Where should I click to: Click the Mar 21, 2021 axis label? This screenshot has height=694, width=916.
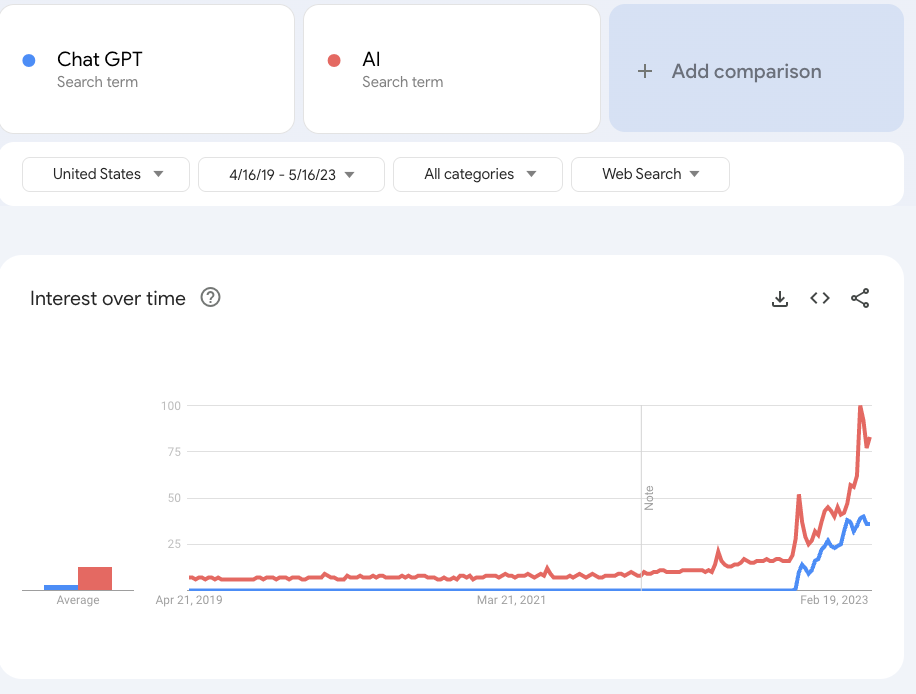[511, 600]
